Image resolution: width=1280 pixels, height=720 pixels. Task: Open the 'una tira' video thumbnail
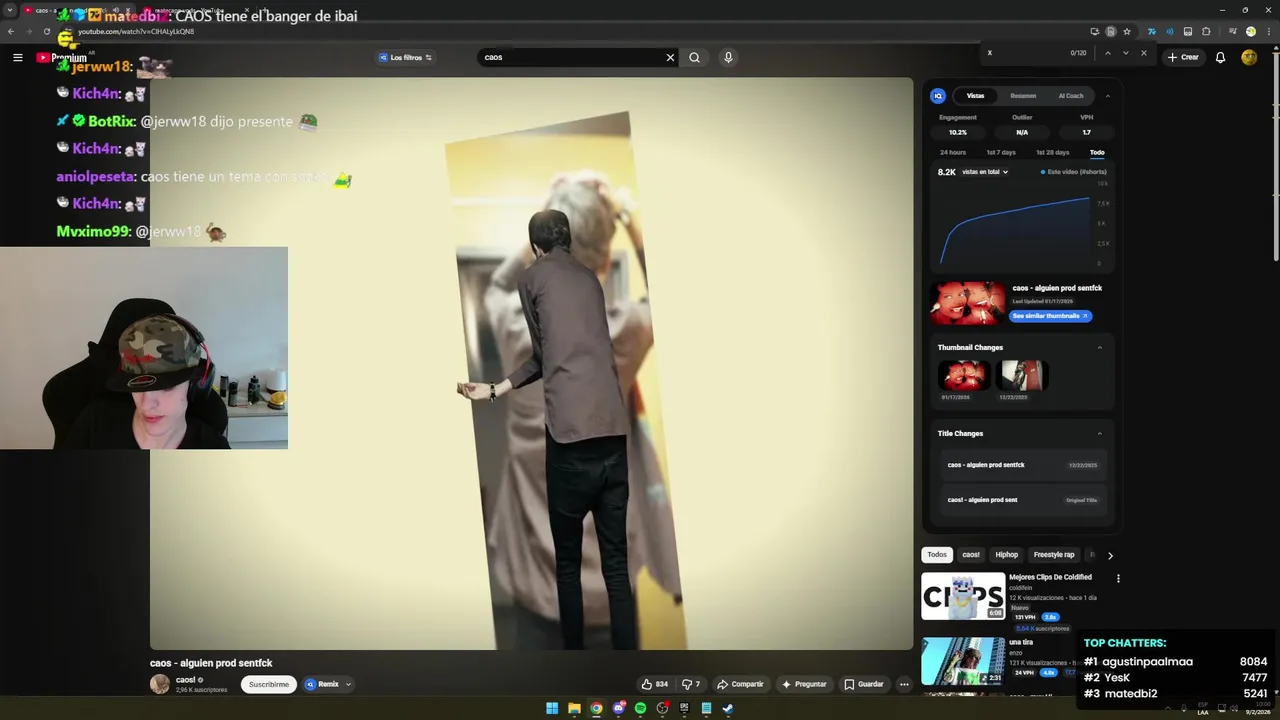click(963, 661)
